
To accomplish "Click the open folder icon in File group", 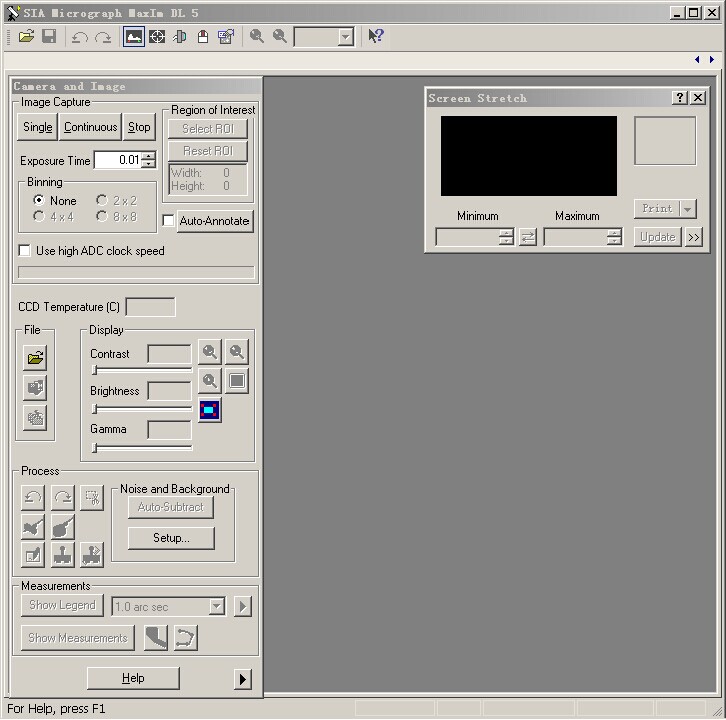I will [x=35, y=357].
